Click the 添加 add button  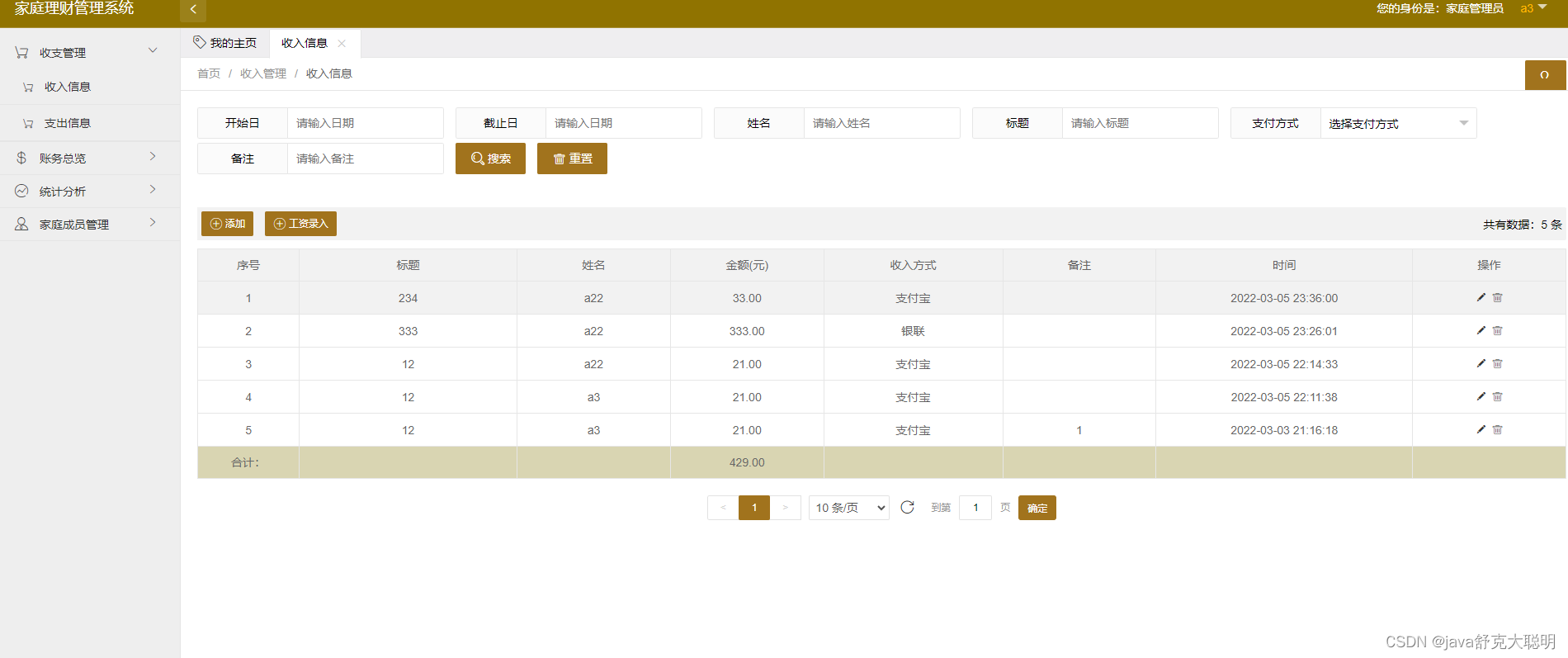[227, 224]
